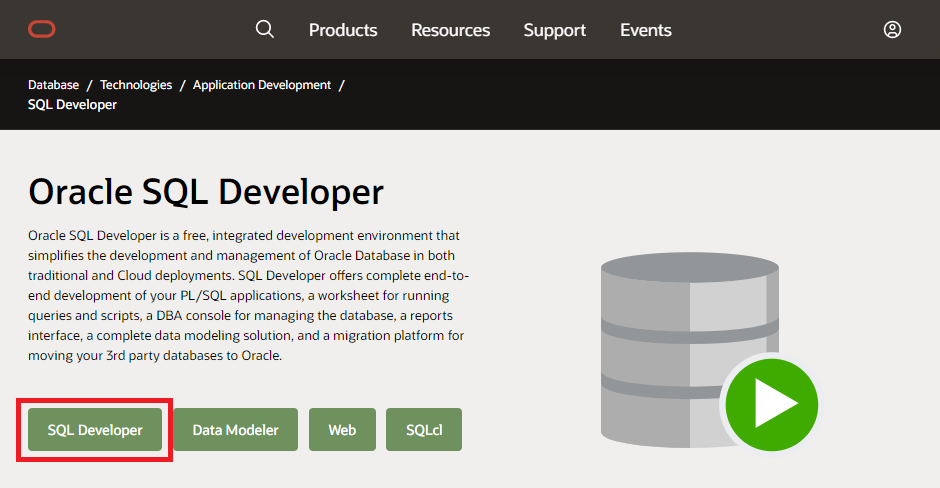Go to Technologies breadcrumb link
Image resolution: width=940 pixels, height=488 pixels.
[x=136, y=85]
